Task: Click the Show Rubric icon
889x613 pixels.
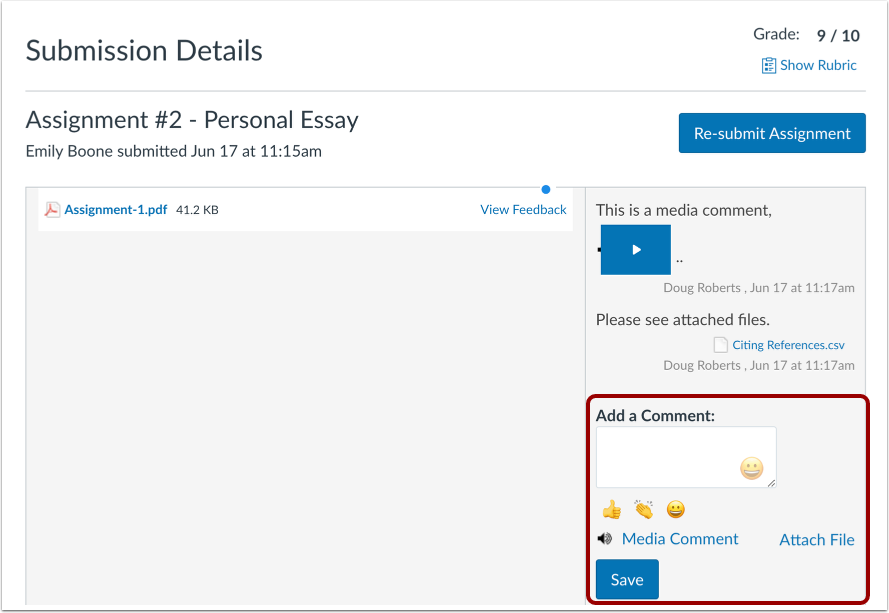Action: (x=768, y=66)
